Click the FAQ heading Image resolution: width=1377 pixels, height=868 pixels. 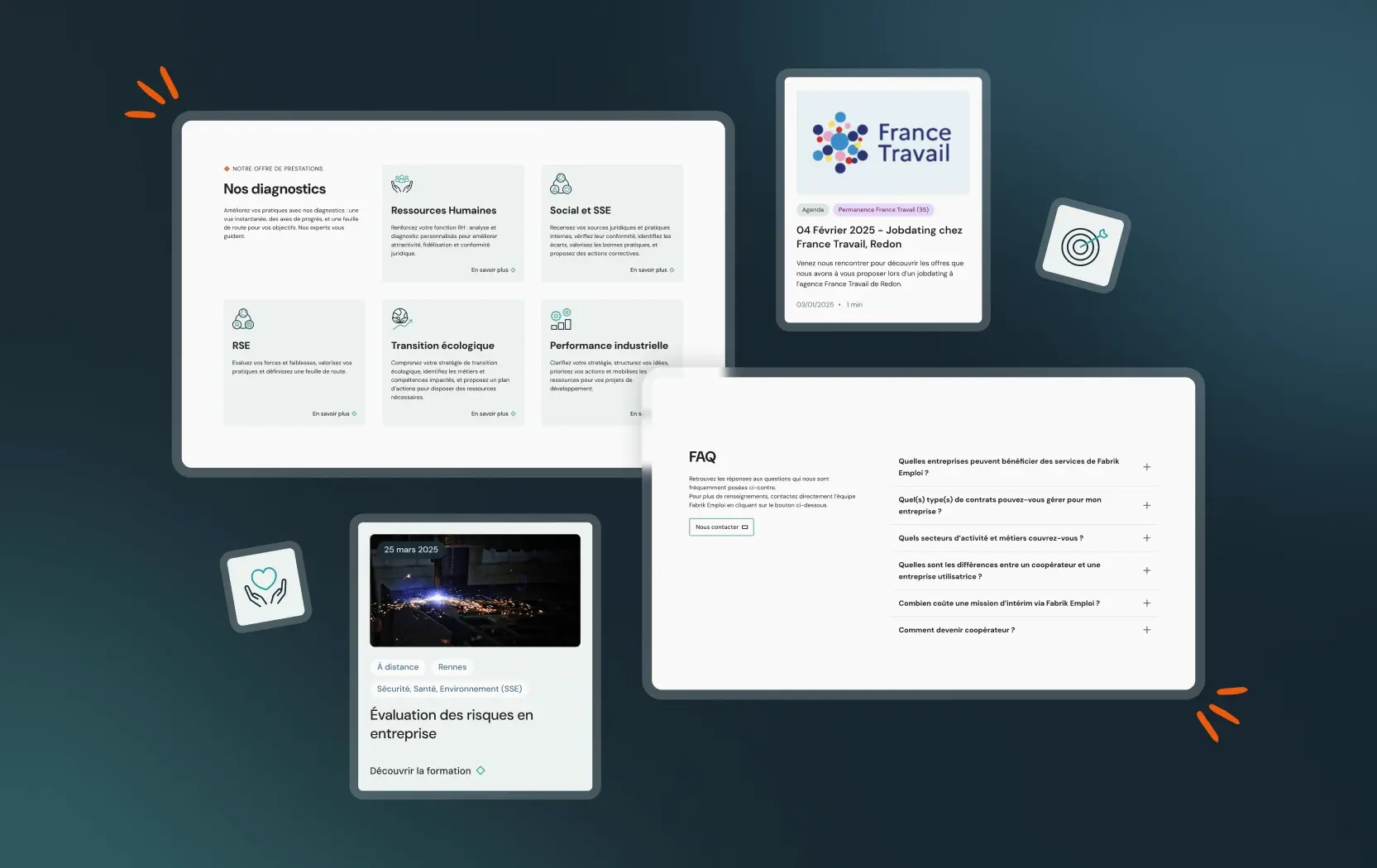(702, 457)
